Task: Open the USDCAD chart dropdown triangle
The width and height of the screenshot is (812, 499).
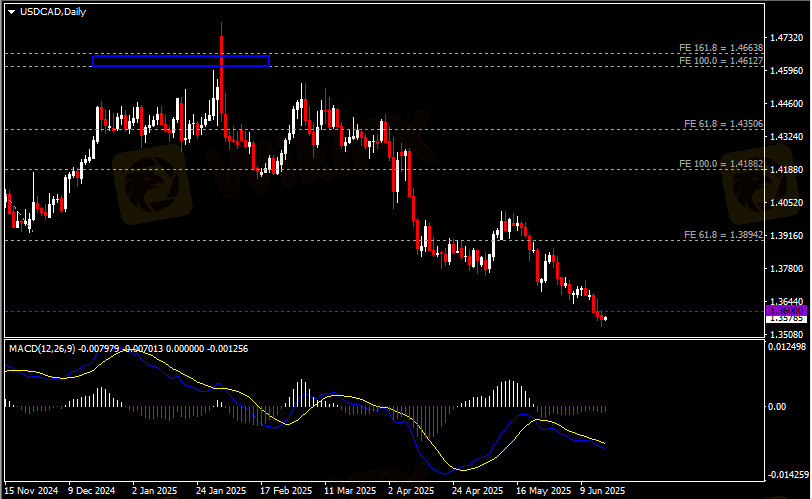Action: point(11,12)
